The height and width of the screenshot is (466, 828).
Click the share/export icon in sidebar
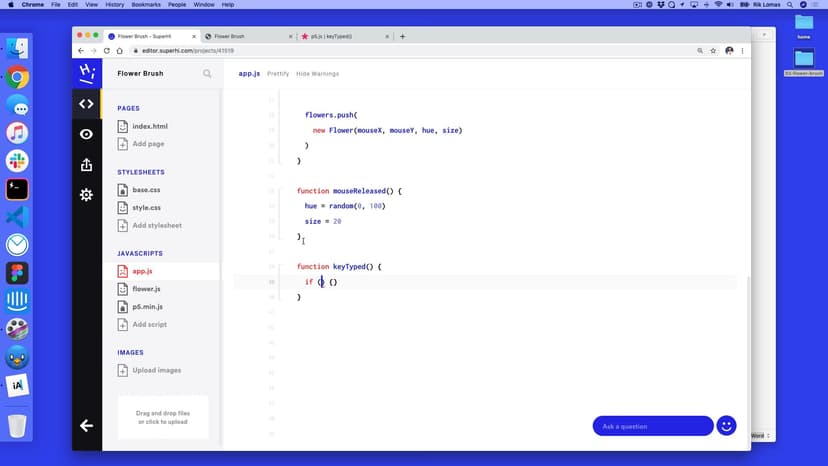[86, 164]
